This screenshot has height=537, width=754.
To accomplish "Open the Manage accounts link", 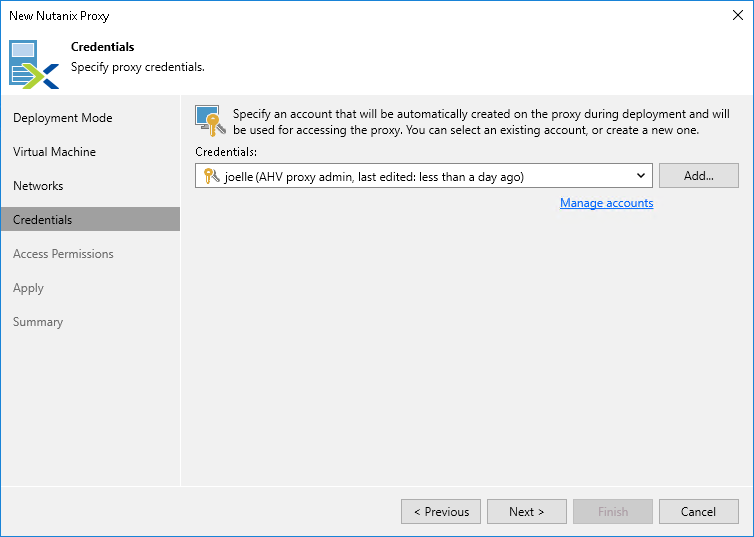I will tap(606, 203).
